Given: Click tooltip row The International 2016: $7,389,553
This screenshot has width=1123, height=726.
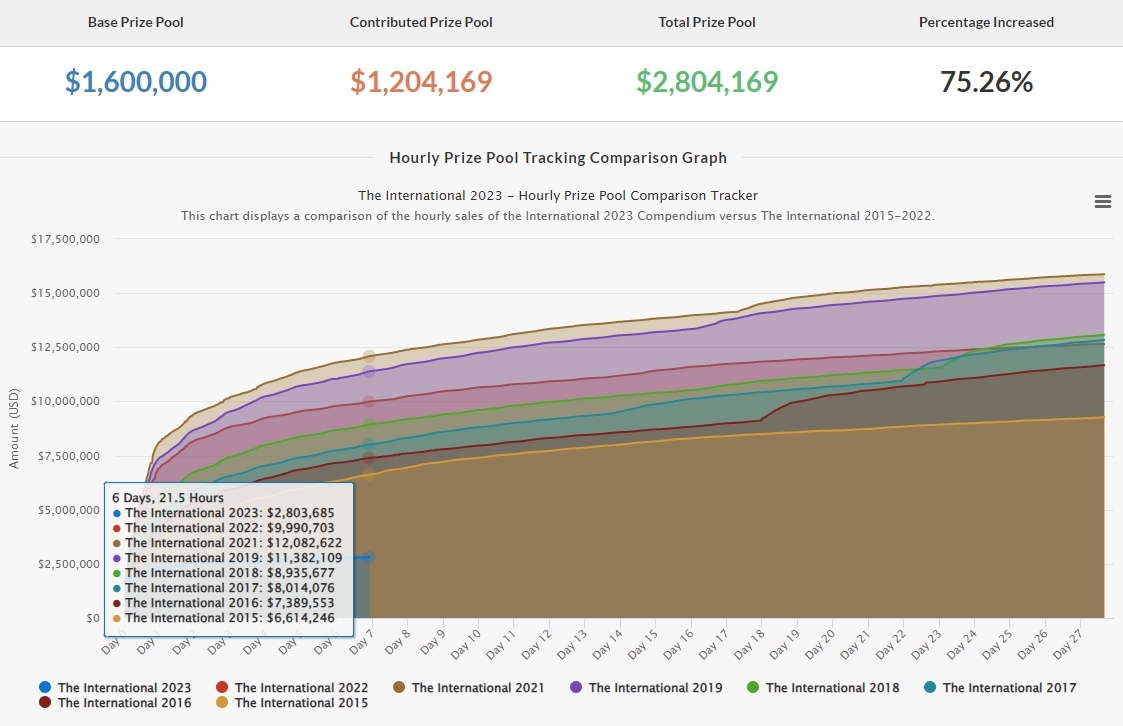Looking at the screenshot, I should click(x=223, y=603).
